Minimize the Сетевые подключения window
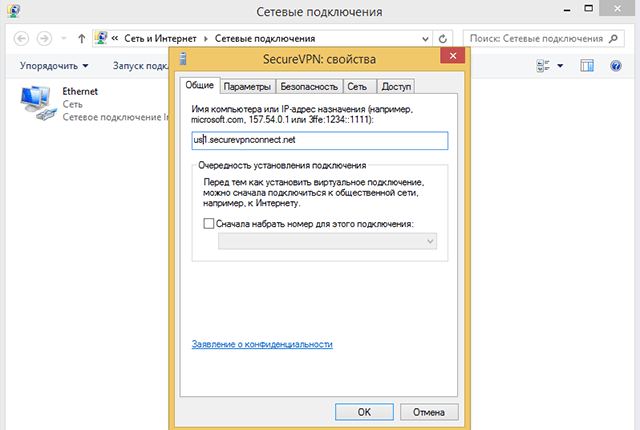The height and width of the screenshot is (430, 640). [567, 10]
